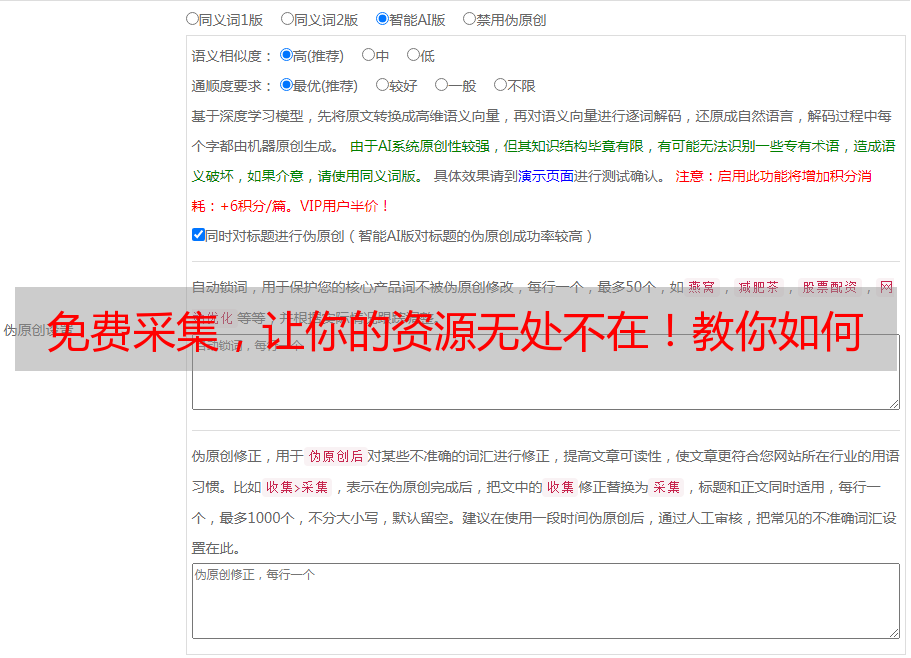Select 禁用伪原创 radio option
Viewport: 911px width, 658px height.
[x=469, y=19]
